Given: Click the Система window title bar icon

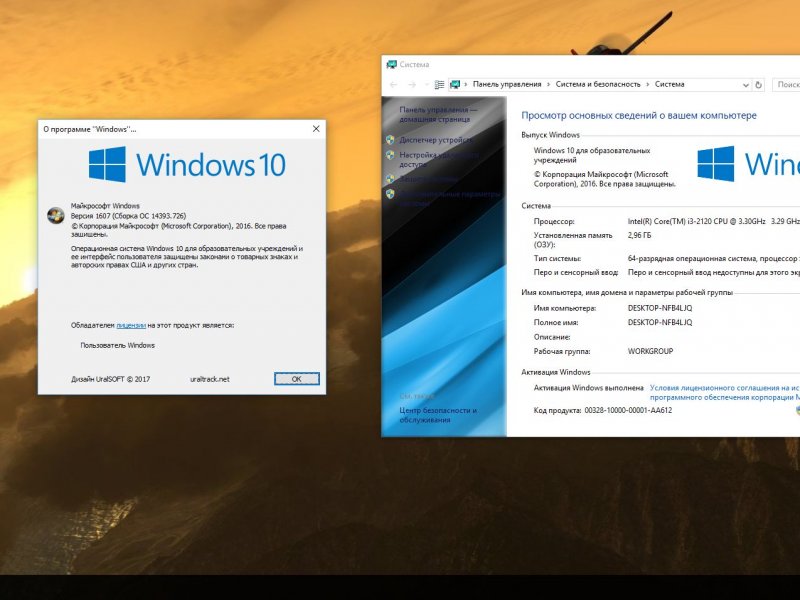Looking at the screenshot, I should pos(391,64).
